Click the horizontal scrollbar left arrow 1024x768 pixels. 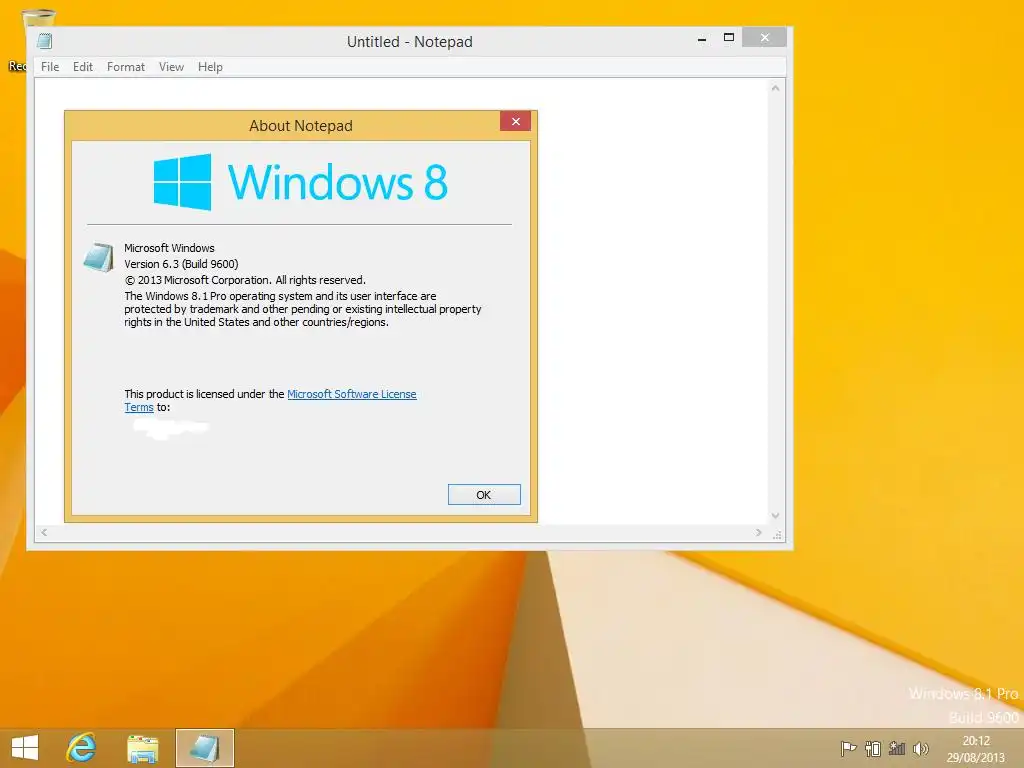pos(44,532)
